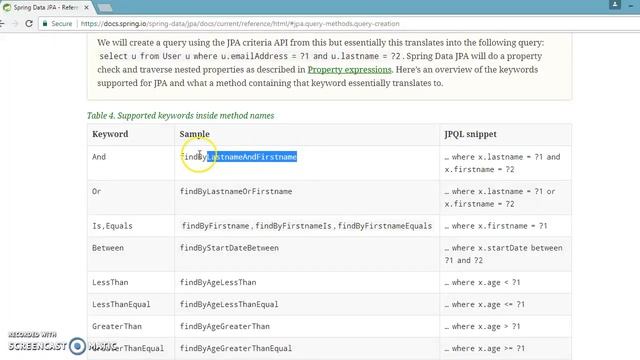Open the Property expressions link
Viewport: 640px width, 360px height.
pyautogui.click(x=349, y=69)
